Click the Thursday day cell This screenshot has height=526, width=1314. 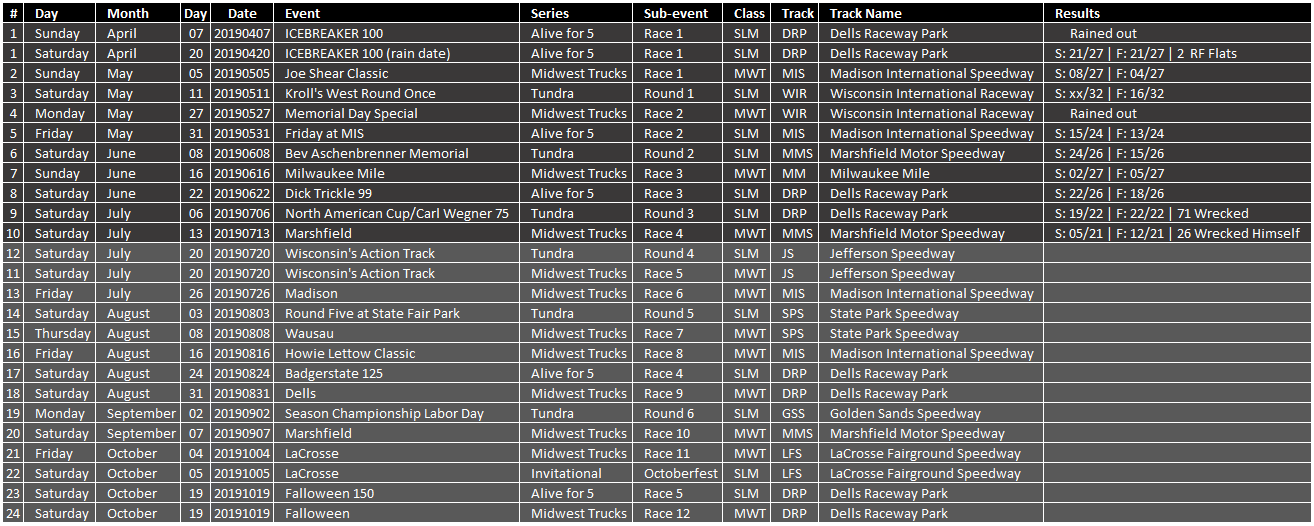click(62, 333)
